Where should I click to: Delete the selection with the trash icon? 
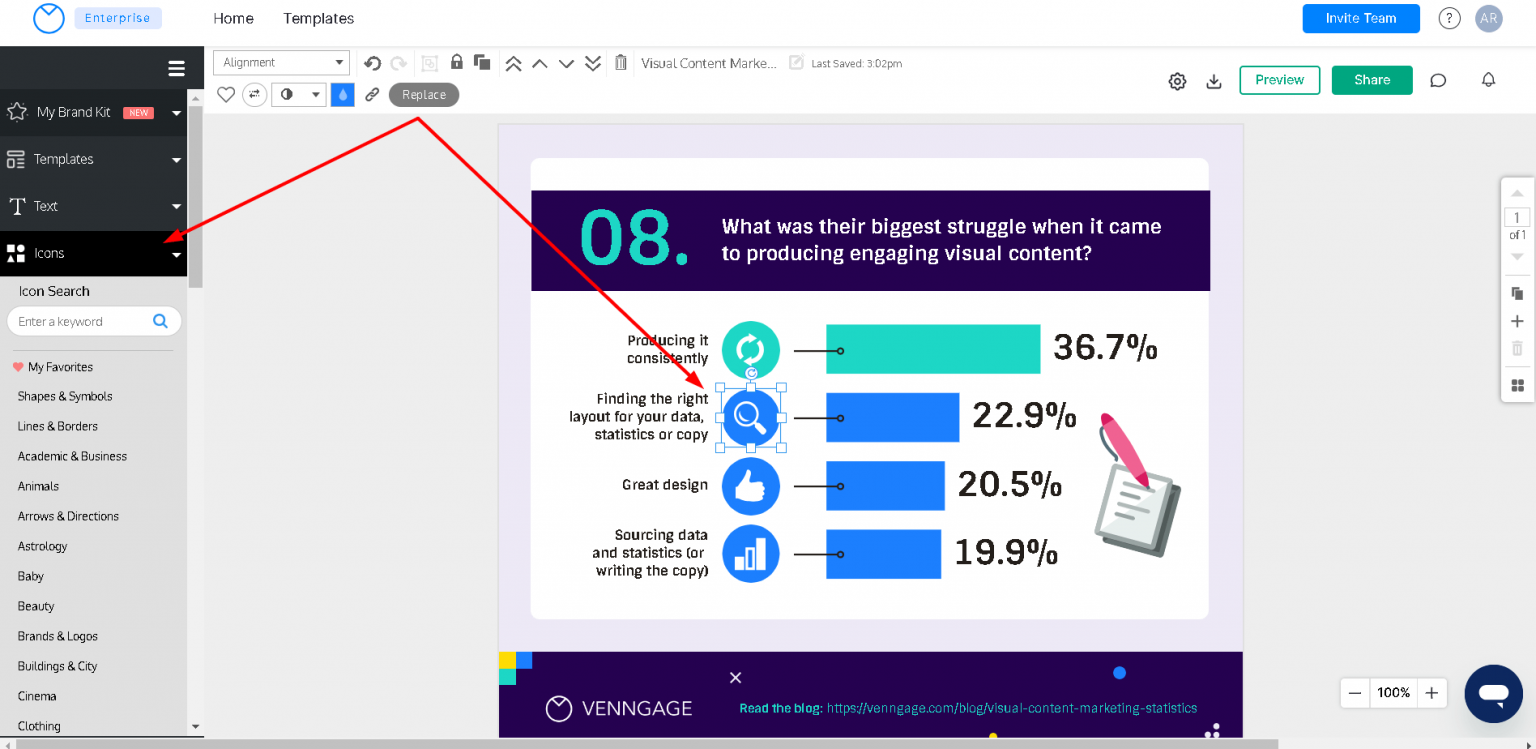coord(620,62)
